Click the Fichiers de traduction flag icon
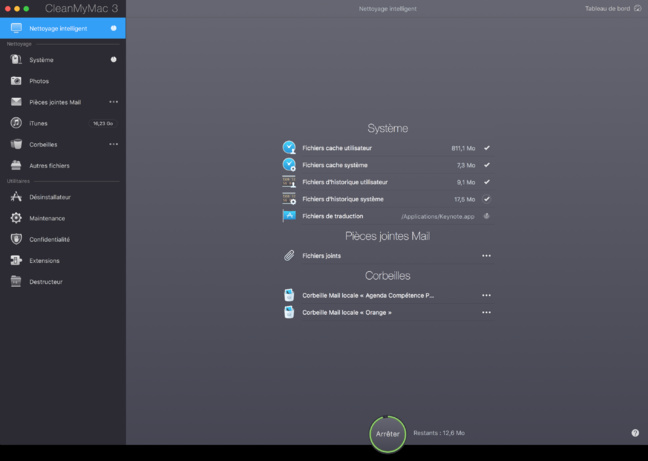This screenshot has height=461, width=648. point(289,216)
